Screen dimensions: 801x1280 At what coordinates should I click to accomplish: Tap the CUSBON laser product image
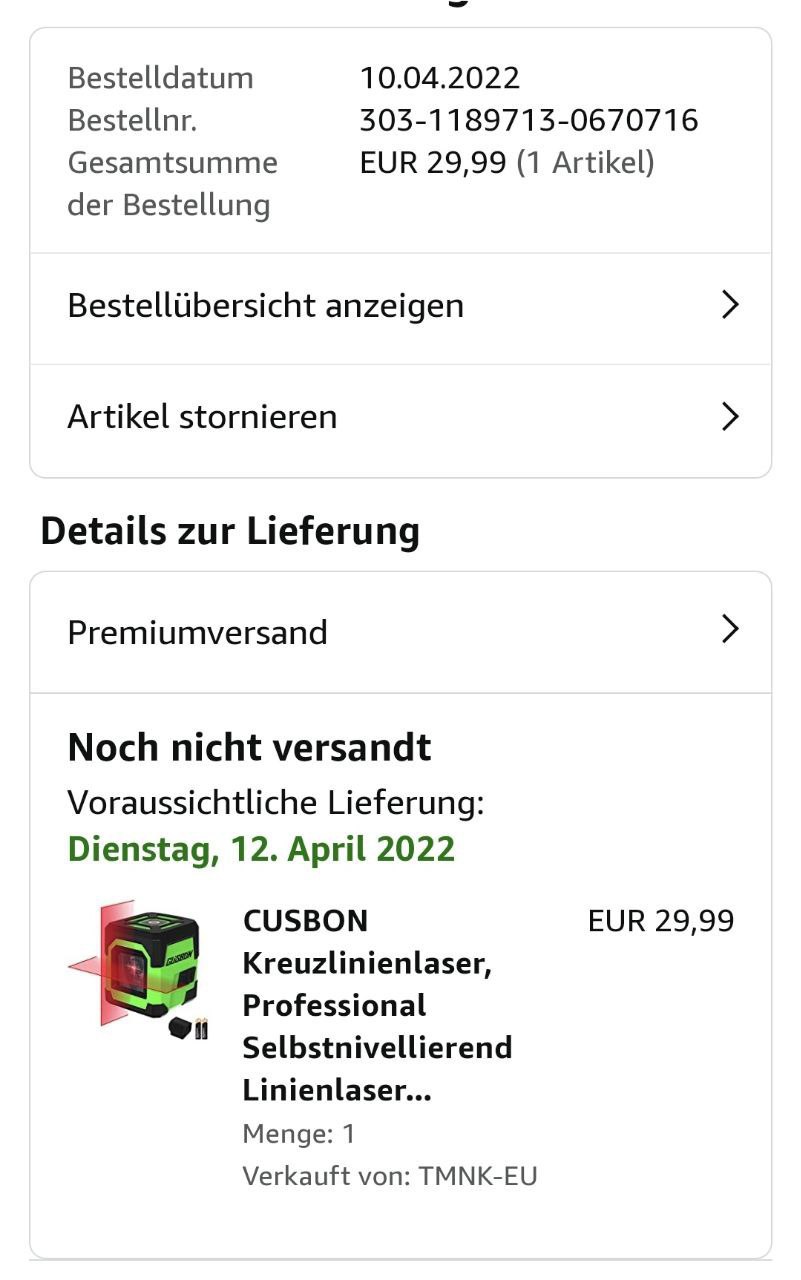pos(139,970)
